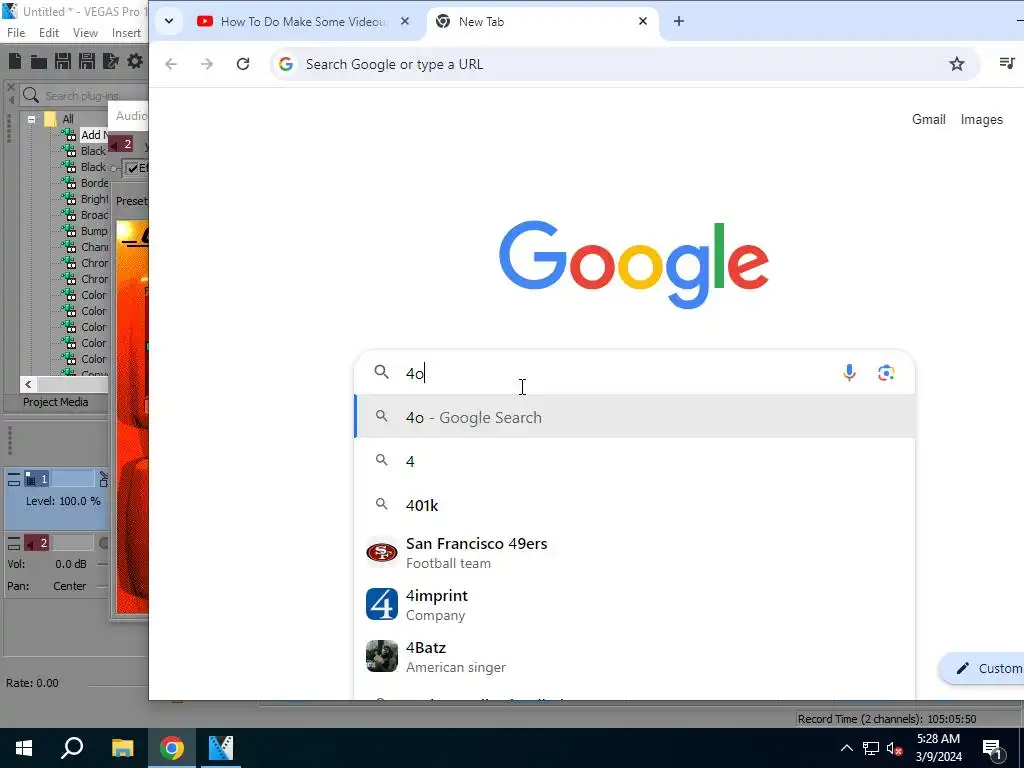Viewport: 1024px width, 768px height.
Task: Open Google Images link
Action: pos(982,120)
